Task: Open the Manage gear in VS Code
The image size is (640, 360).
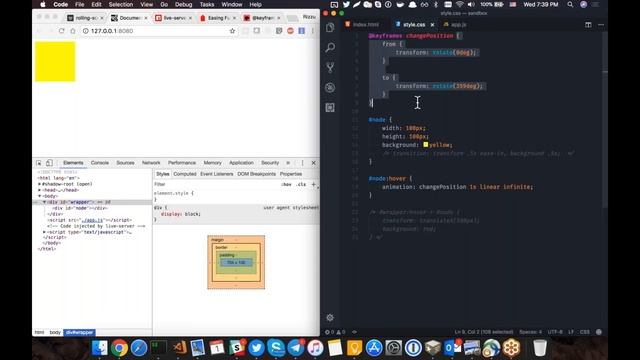Action: point(330,317)
